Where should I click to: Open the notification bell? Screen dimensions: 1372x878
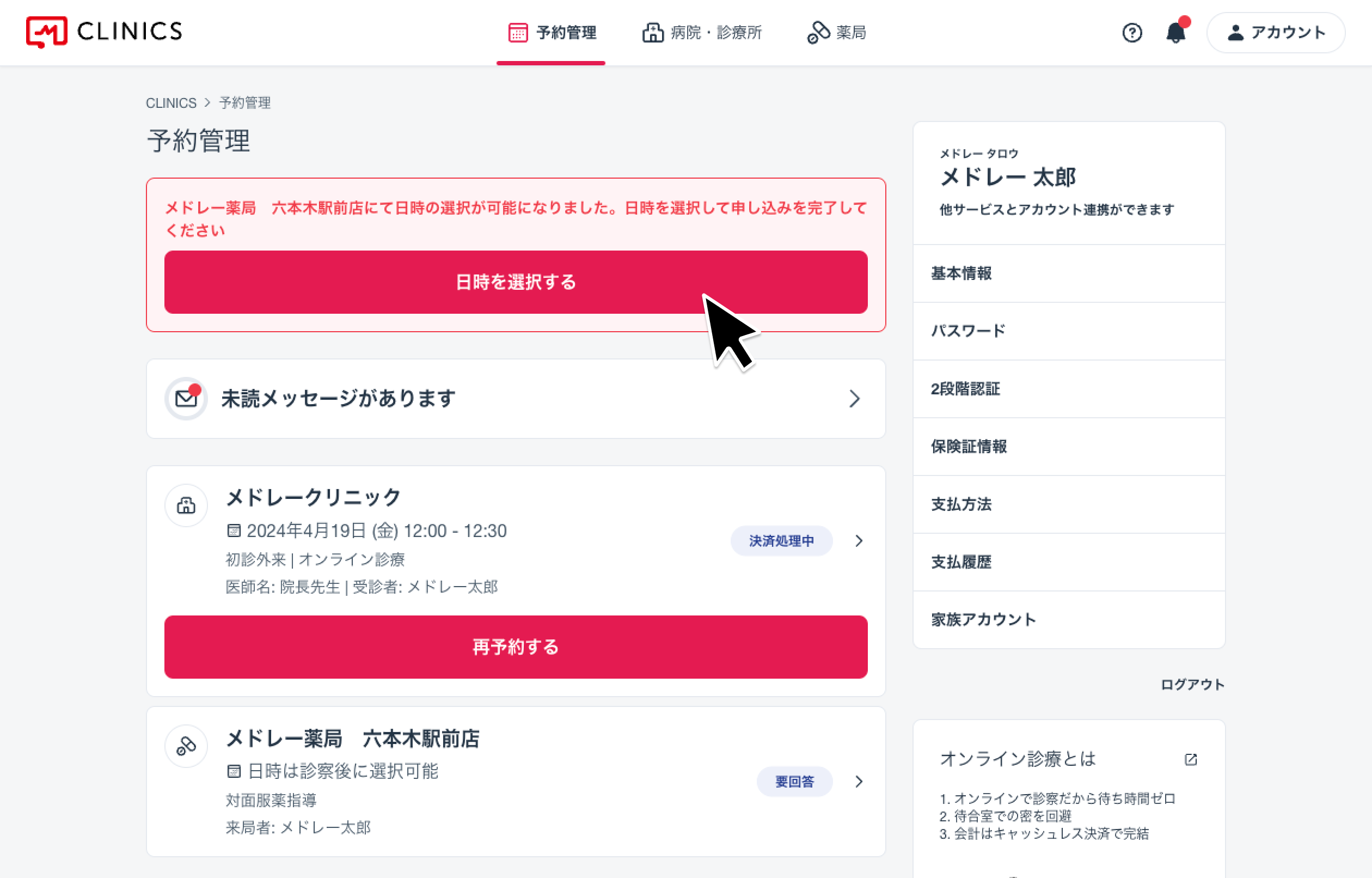point(1176,33)
